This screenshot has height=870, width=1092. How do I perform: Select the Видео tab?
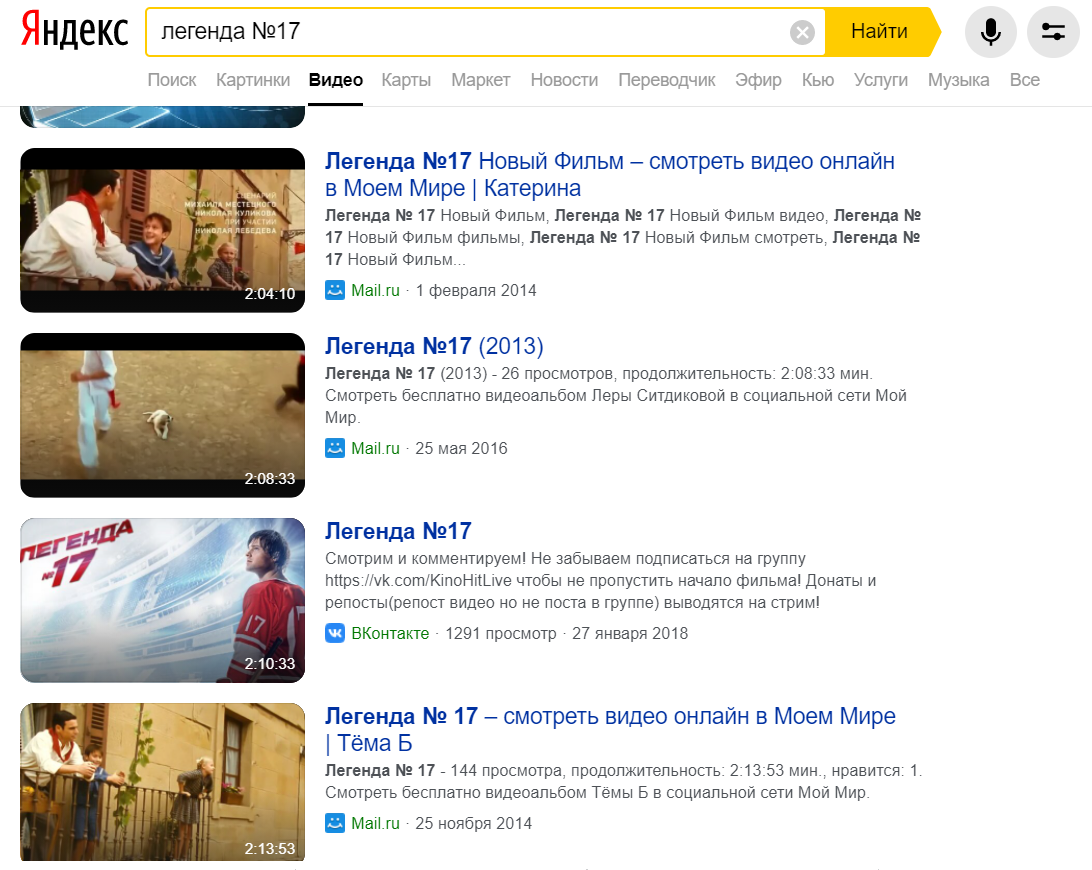point(336,80)
